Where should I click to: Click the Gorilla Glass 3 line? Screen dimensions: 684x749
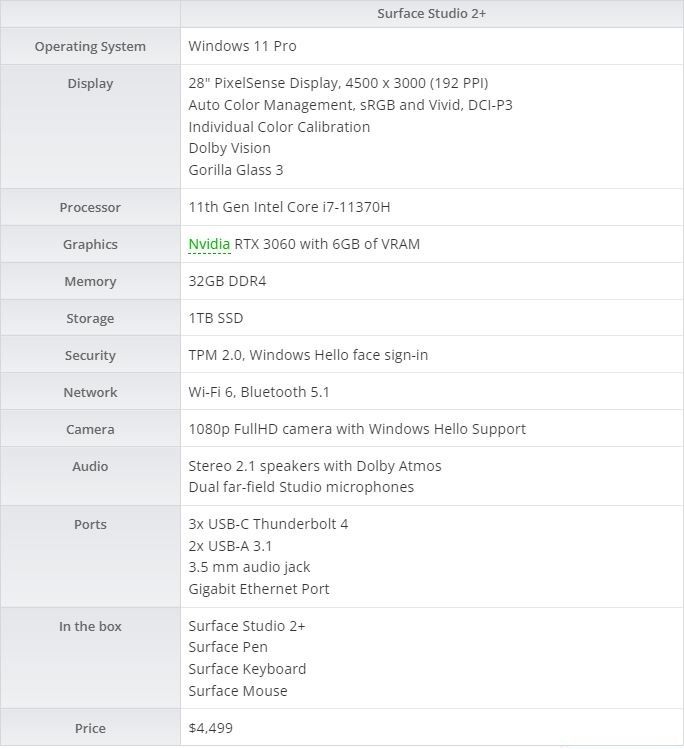235,170
